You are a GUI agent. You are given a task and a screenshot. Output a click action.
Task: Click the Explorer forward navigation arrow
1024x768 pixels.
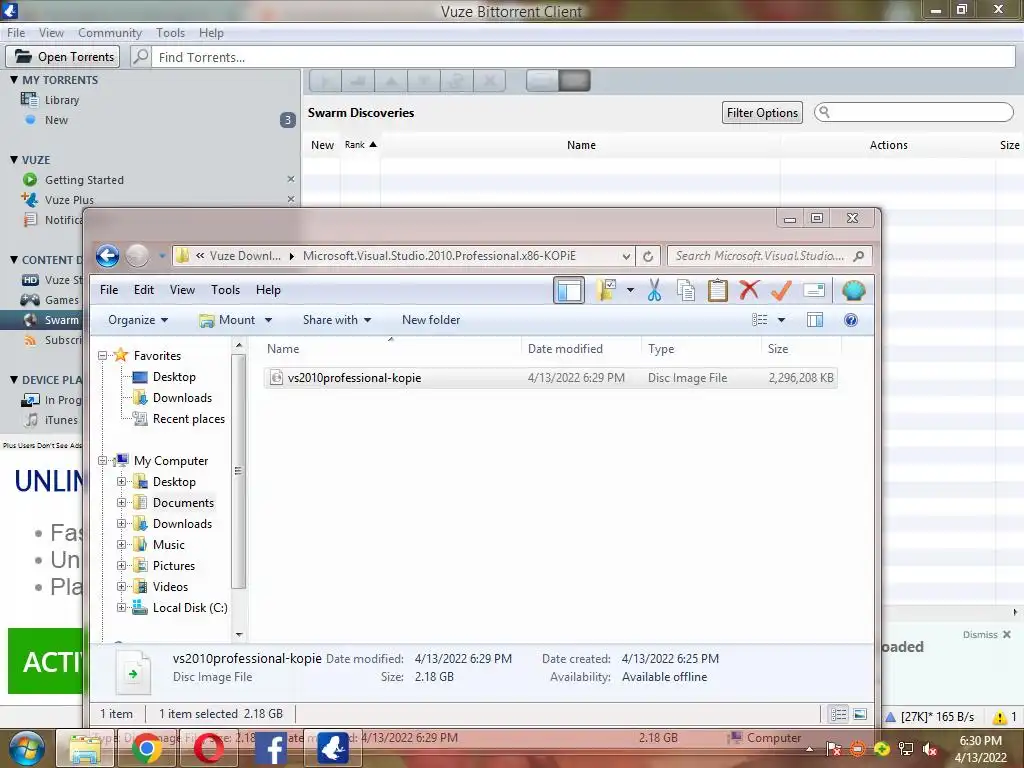(x=137, y=255)
